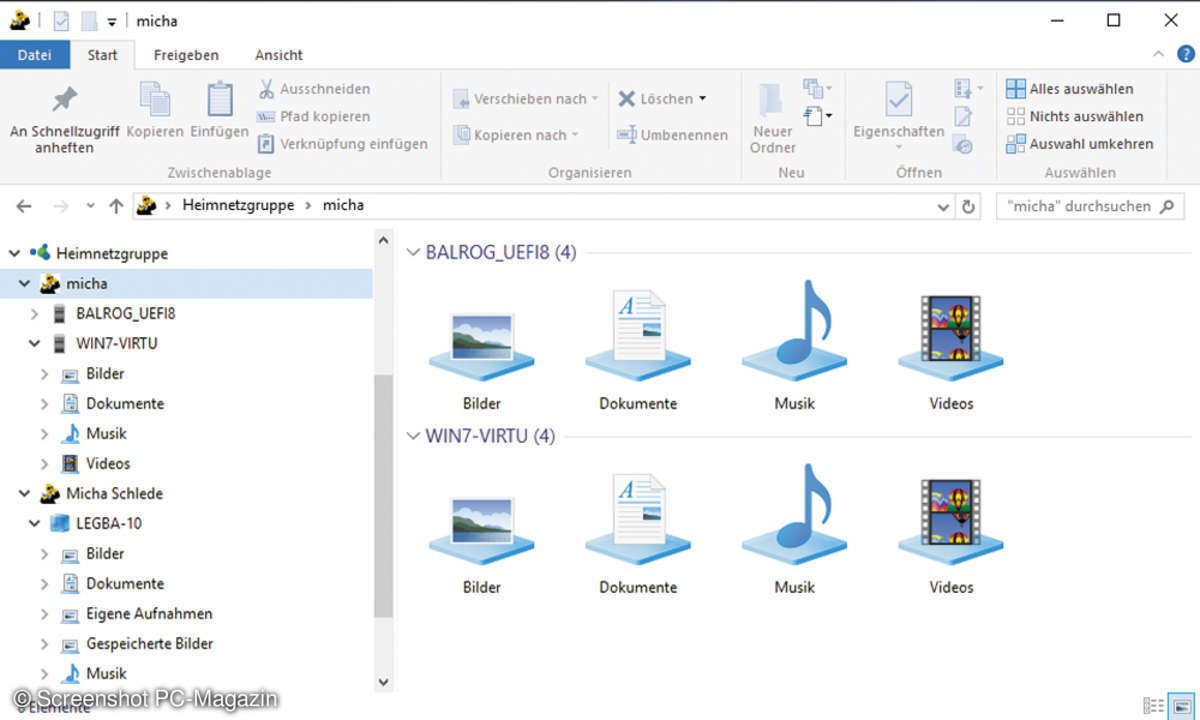Image resolution: width=1200 pixels, height=720 pixels.
Task: Open the recent locations dropdown arrow
Action: pos(90,206)
